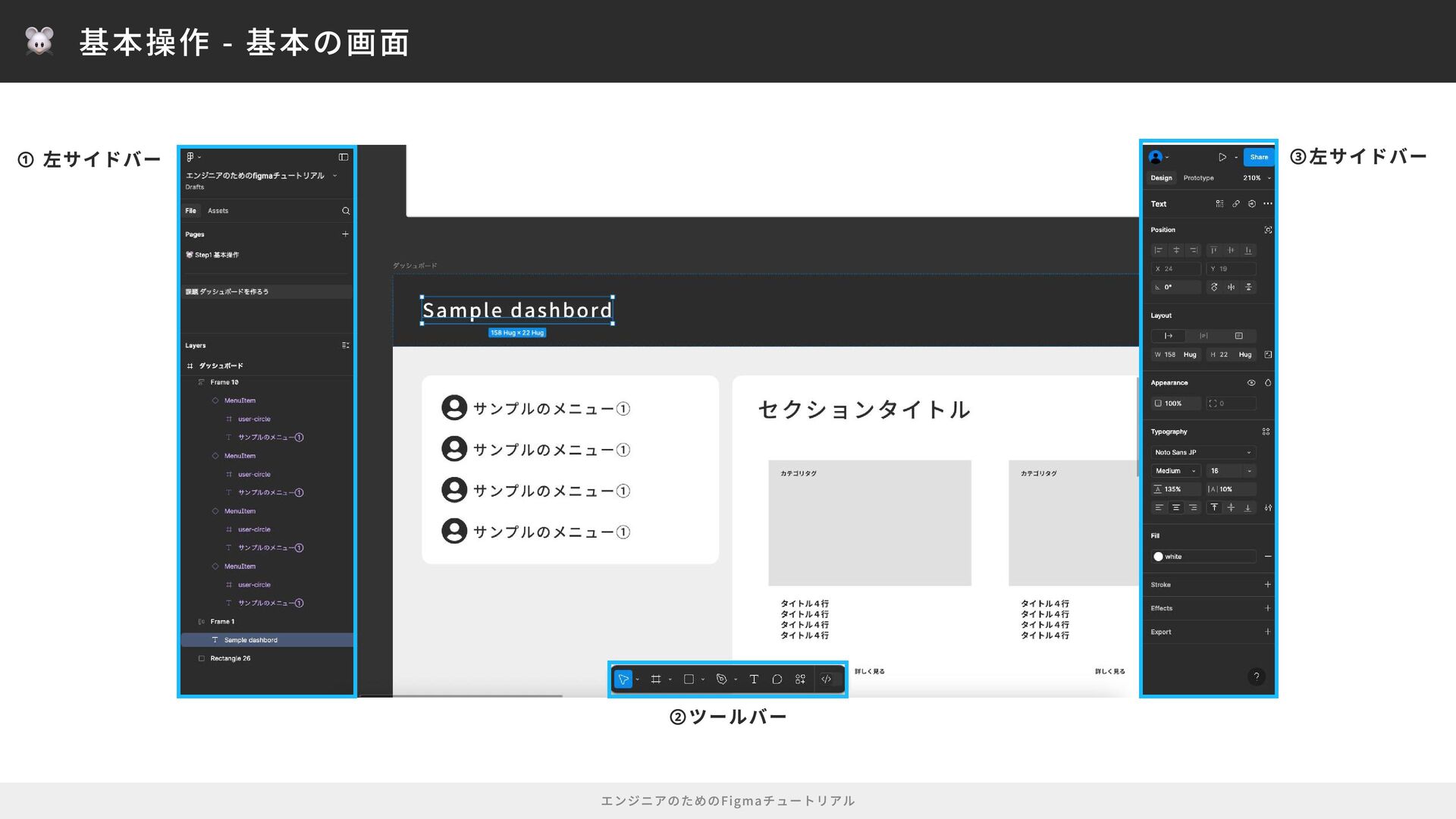The height and width of the screenshot is (819, 1456).
Task: Select the Comment tool in toolbar
Action: pos(777,679)
